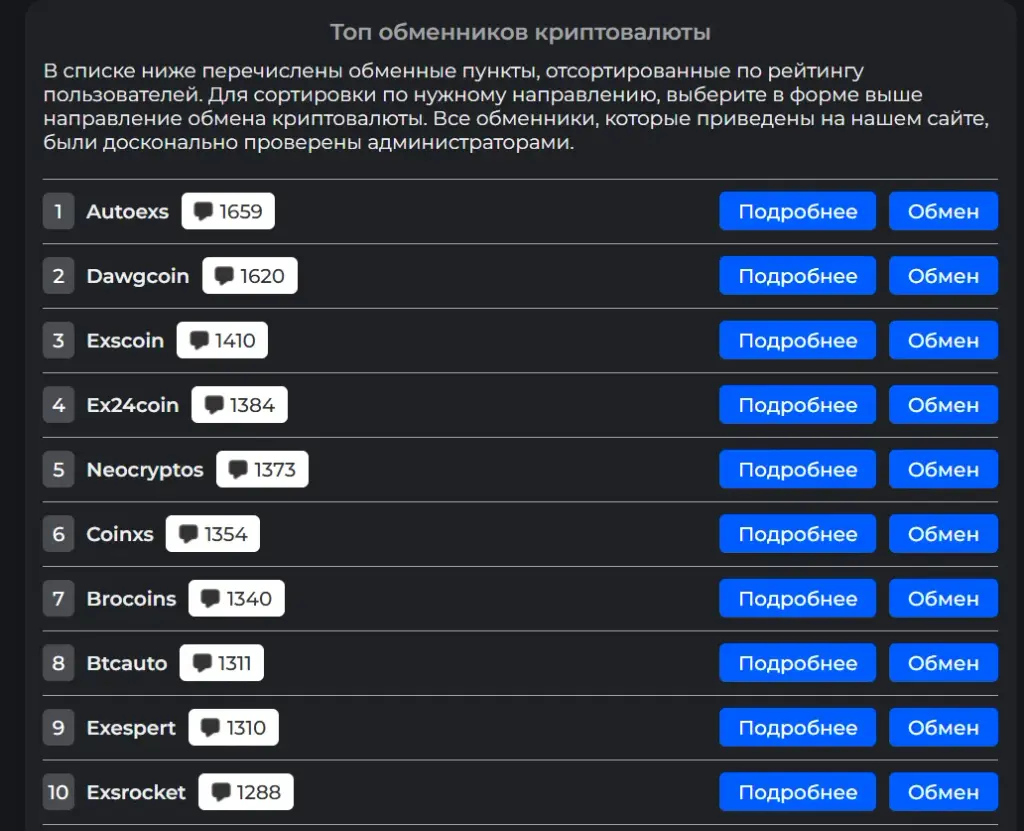Viewport: 1024px width, 831px height.
Task: Click Dawgcoin comment count badge 1620
Action: coord(249,276)
